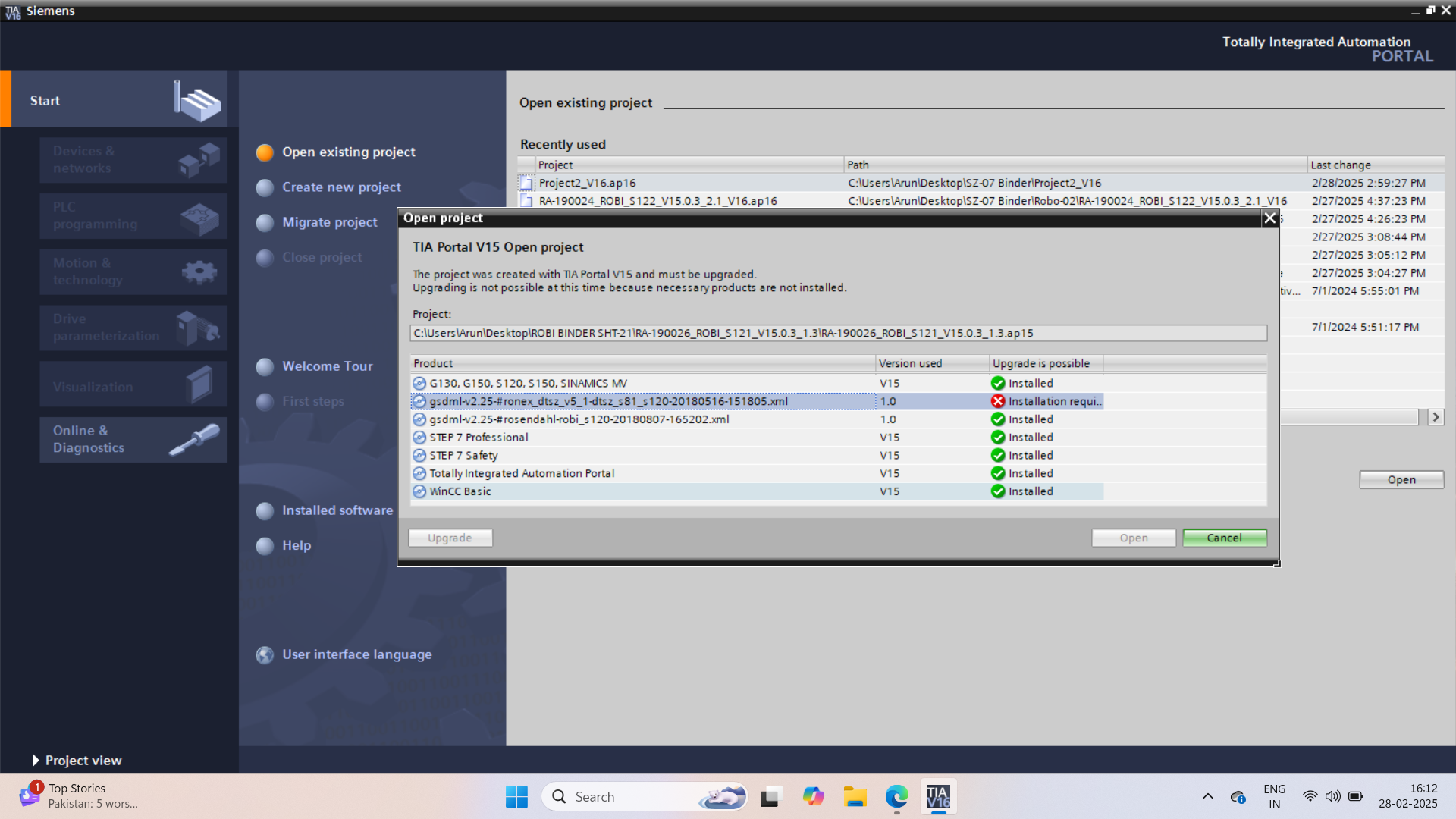1456x819 pixels.
Task: Open the Installed software menu item
Action: [337, 511]
